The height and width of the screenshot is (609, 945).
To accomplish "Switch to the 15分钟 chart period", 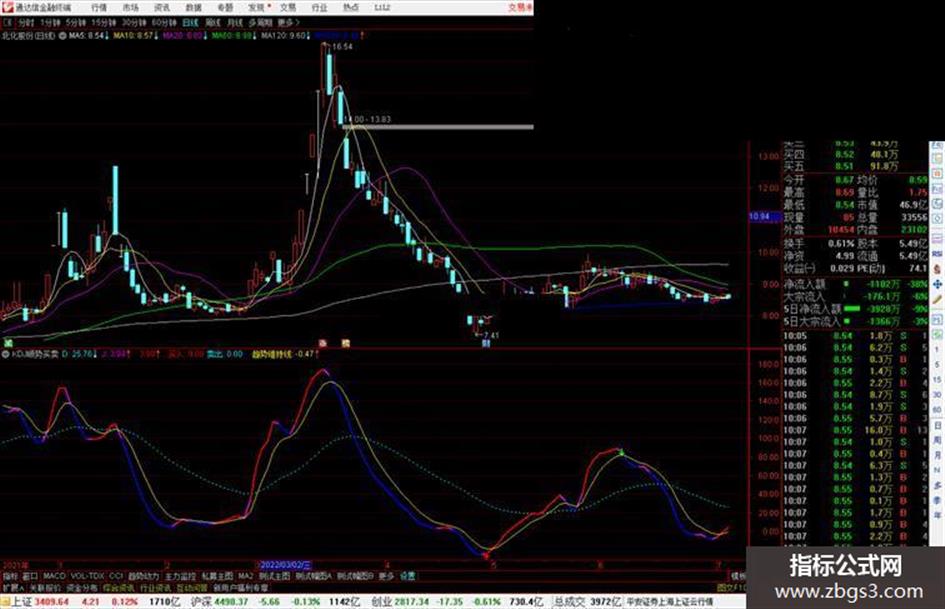I will pyautogui.click(x=104, y=22).
